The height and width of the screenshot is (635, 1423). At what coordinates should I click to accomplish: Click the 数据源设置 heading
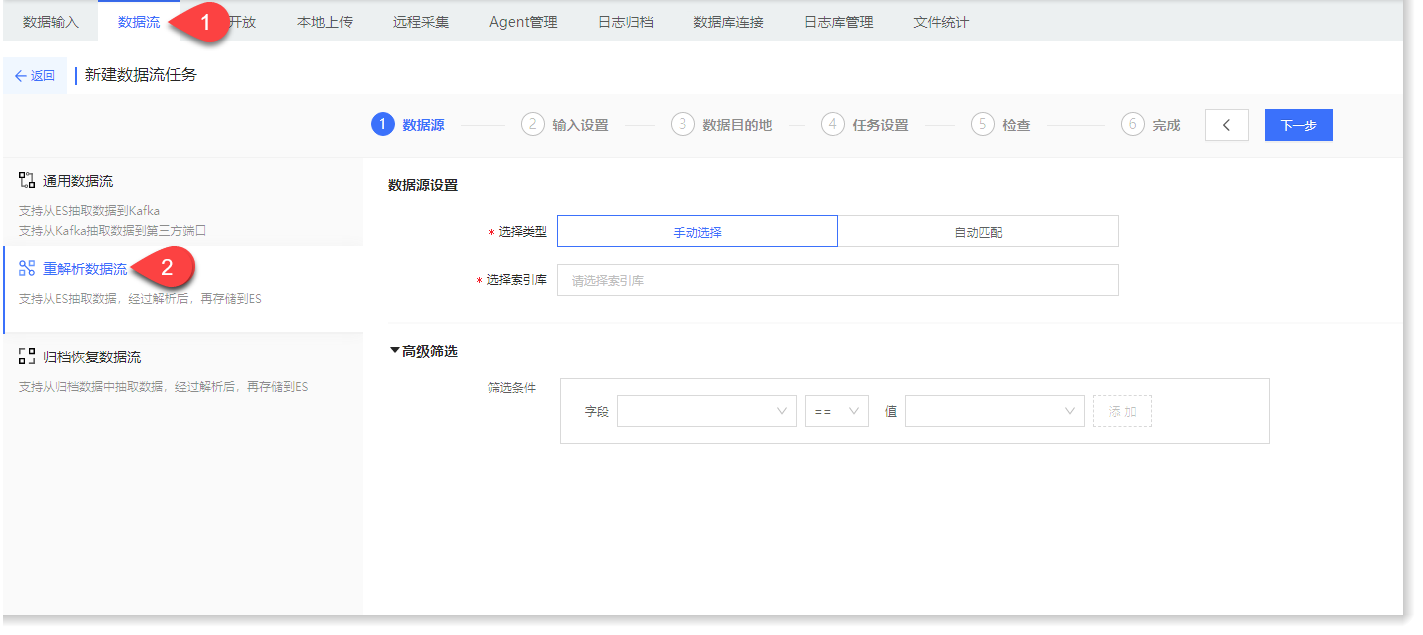[423, 185]
